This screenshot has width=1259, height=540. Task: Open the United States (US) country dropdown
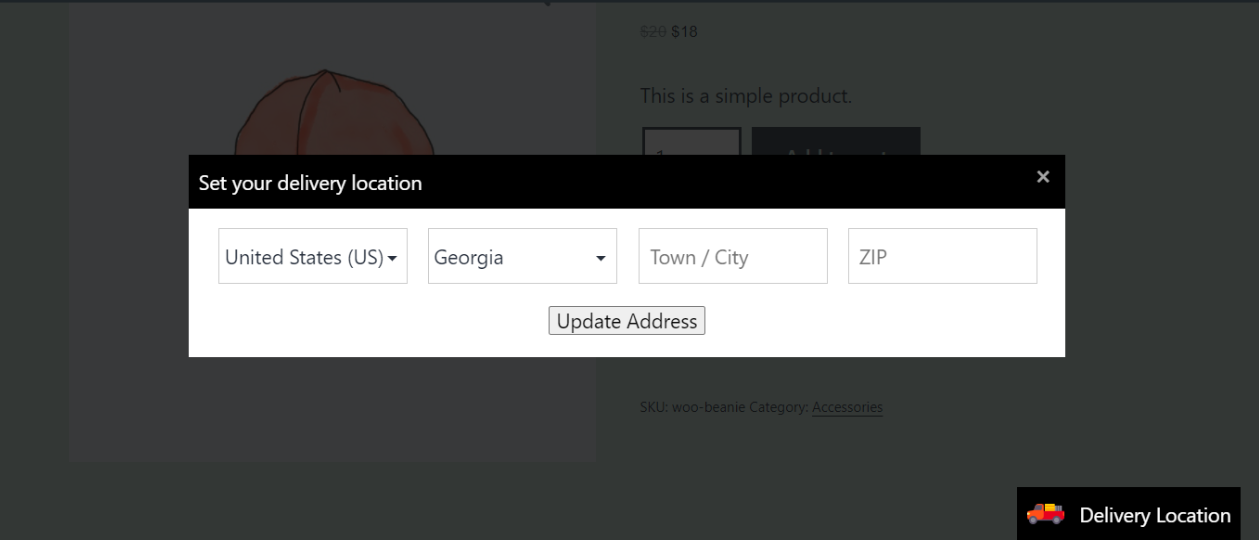[313, 256]
